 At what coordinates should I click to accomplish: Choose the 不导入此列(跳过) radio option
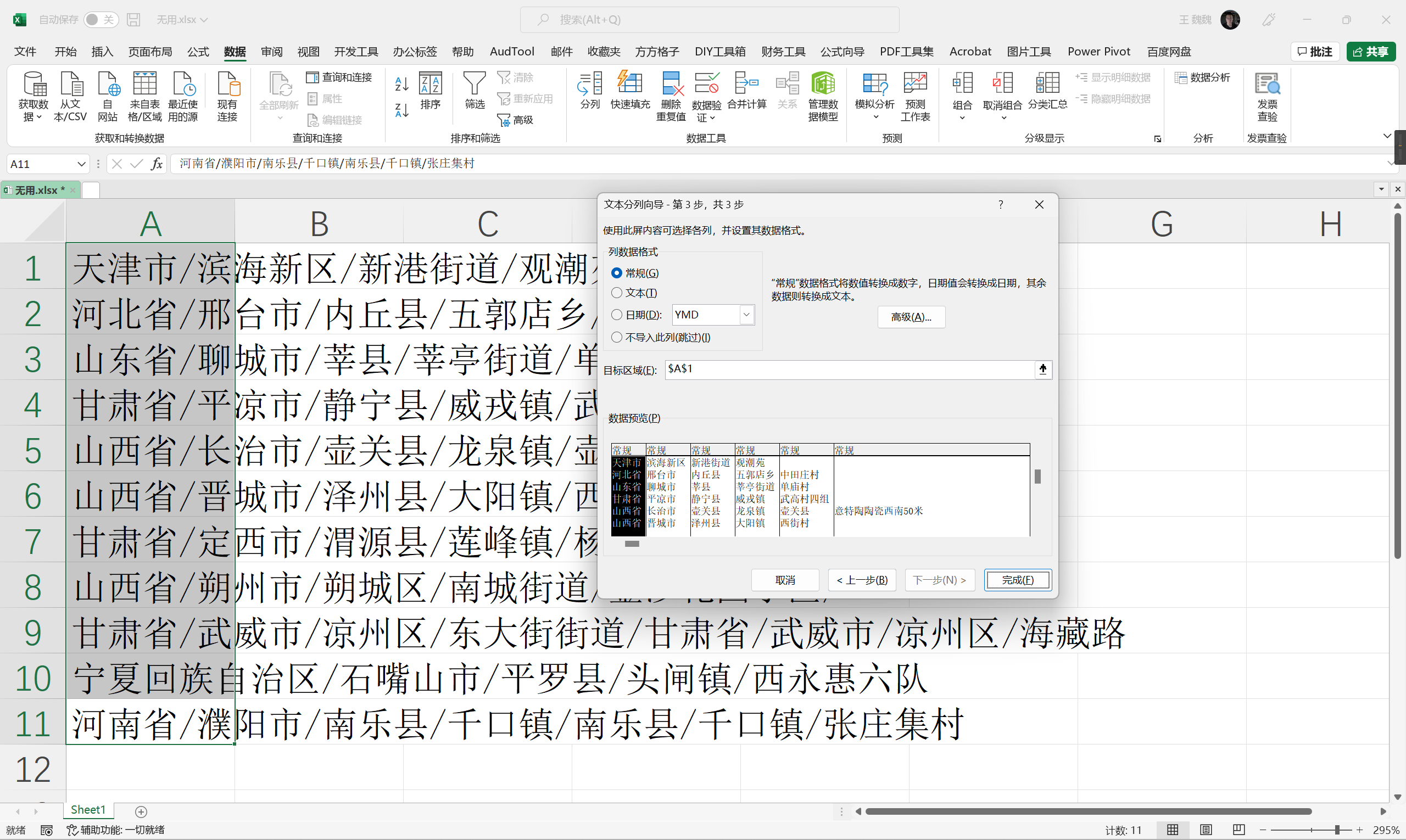pyautogui.click(x=617, y=337)
